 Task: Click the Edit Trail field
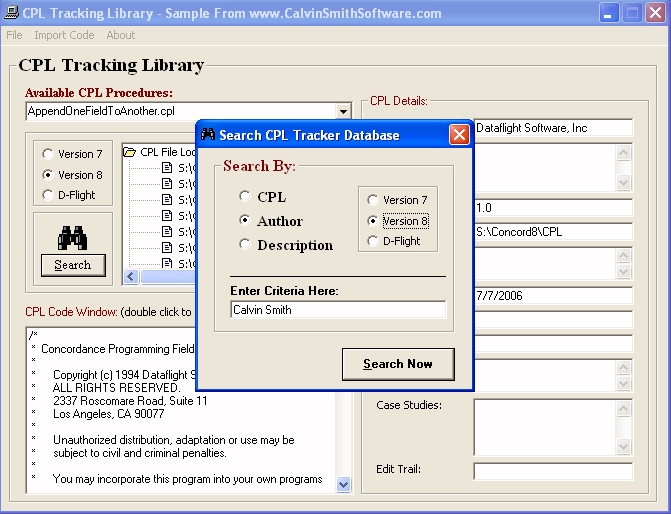coord(552,470)
